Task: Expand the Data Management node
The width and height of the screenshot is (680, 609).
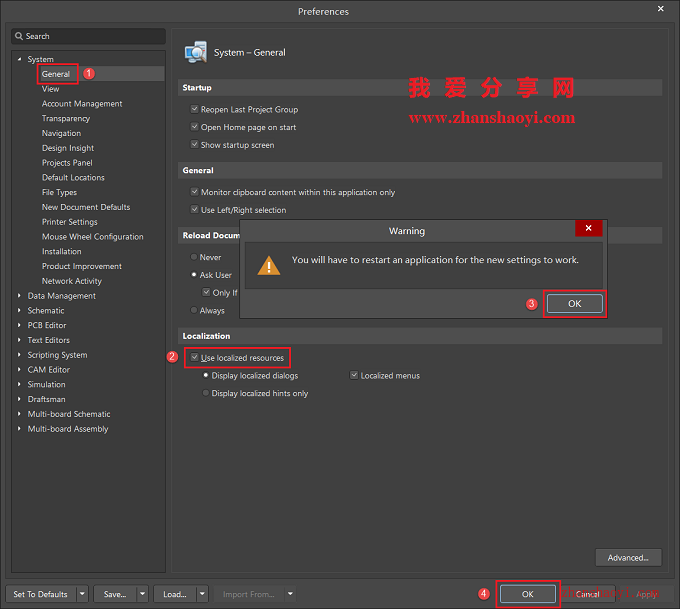Action: tap(19, 295)
